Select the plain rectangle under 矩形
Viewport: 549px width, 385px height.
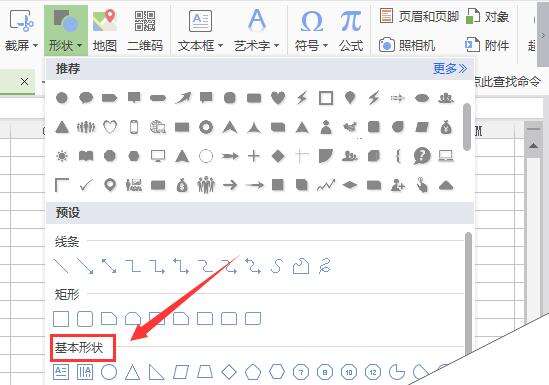pyautogui.click(x=61, y=319)
